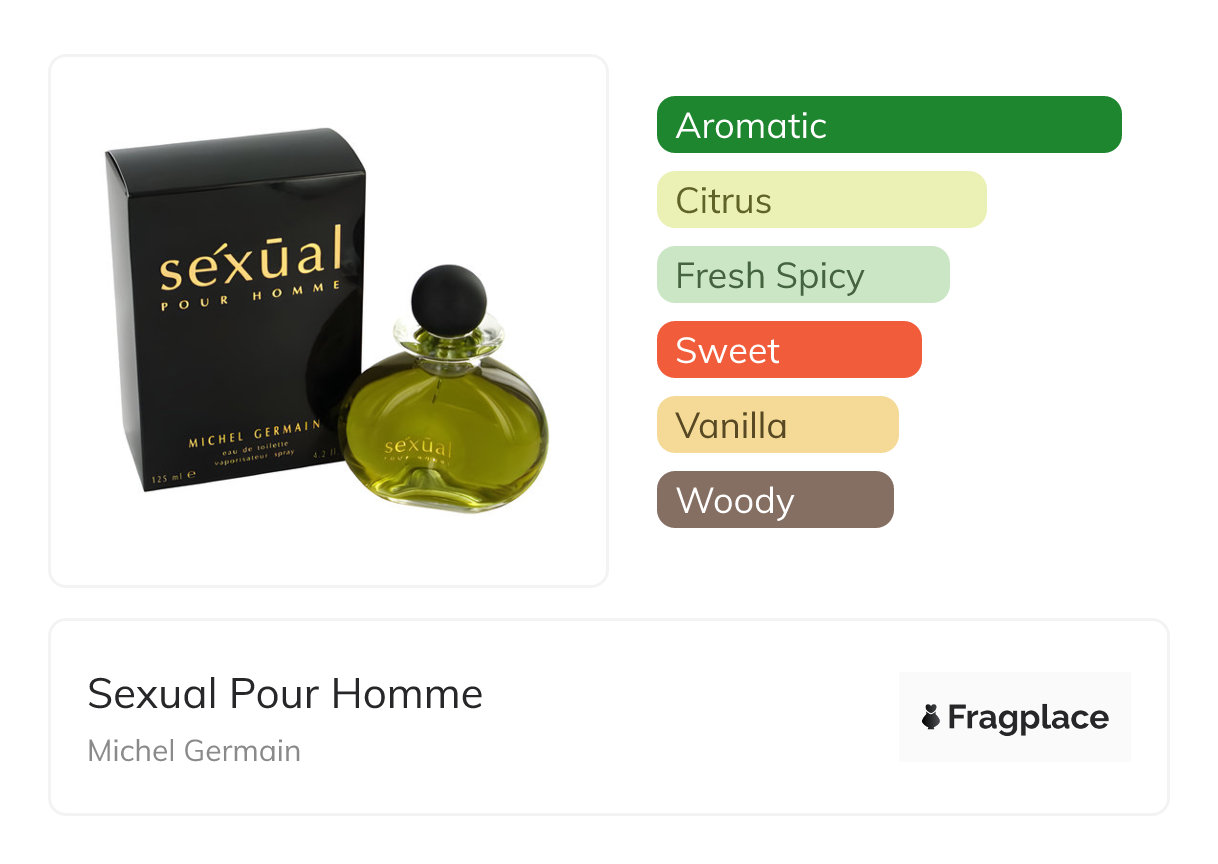Choose the Fresh Spicy accord bar
The width and height of the screenshot is (1218, 864).
click(x=803, y=275)
